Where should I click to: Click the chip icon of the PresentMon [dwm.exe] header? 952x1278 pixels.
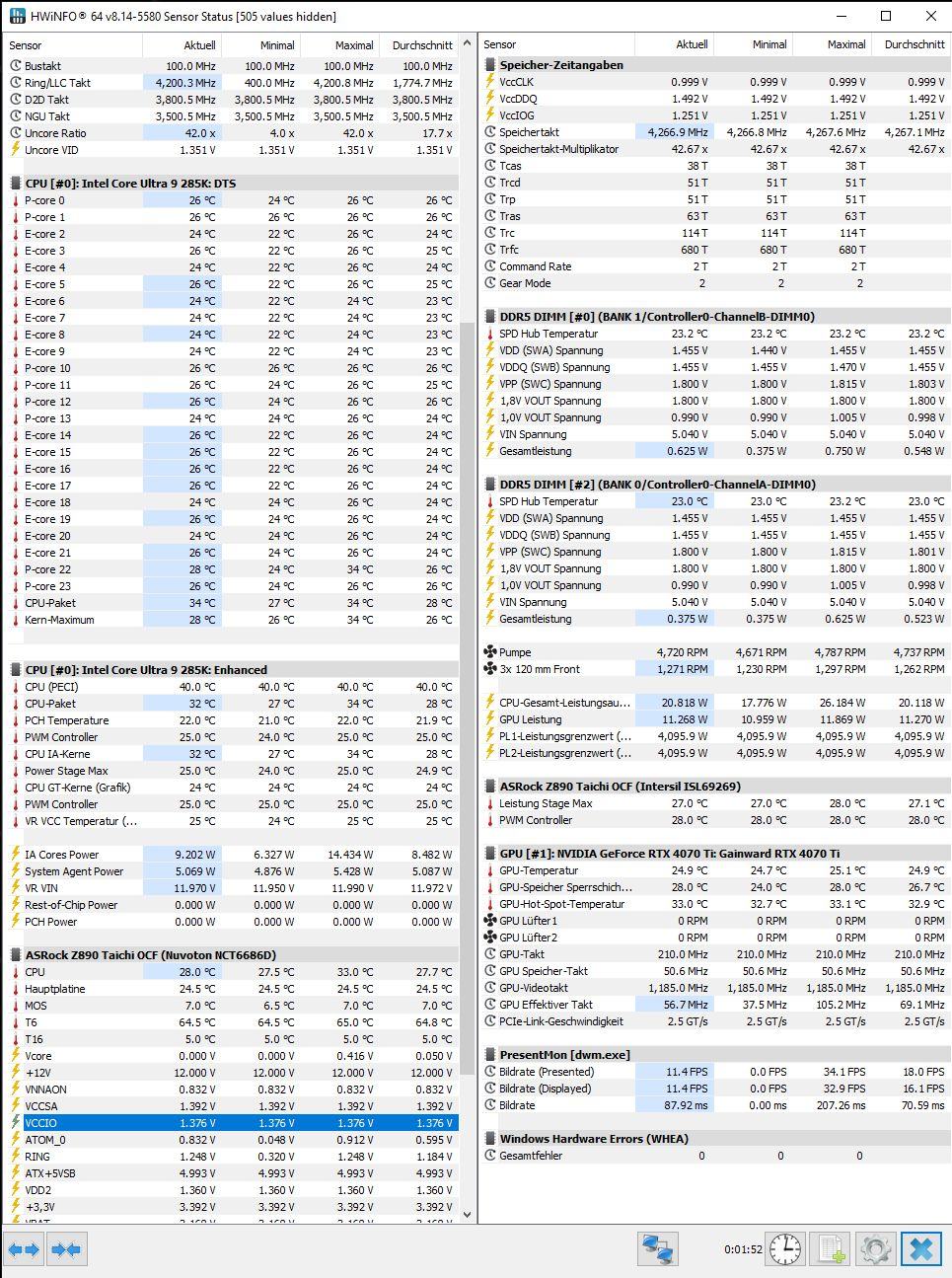pyautogui.click(x=490, y=1055)
